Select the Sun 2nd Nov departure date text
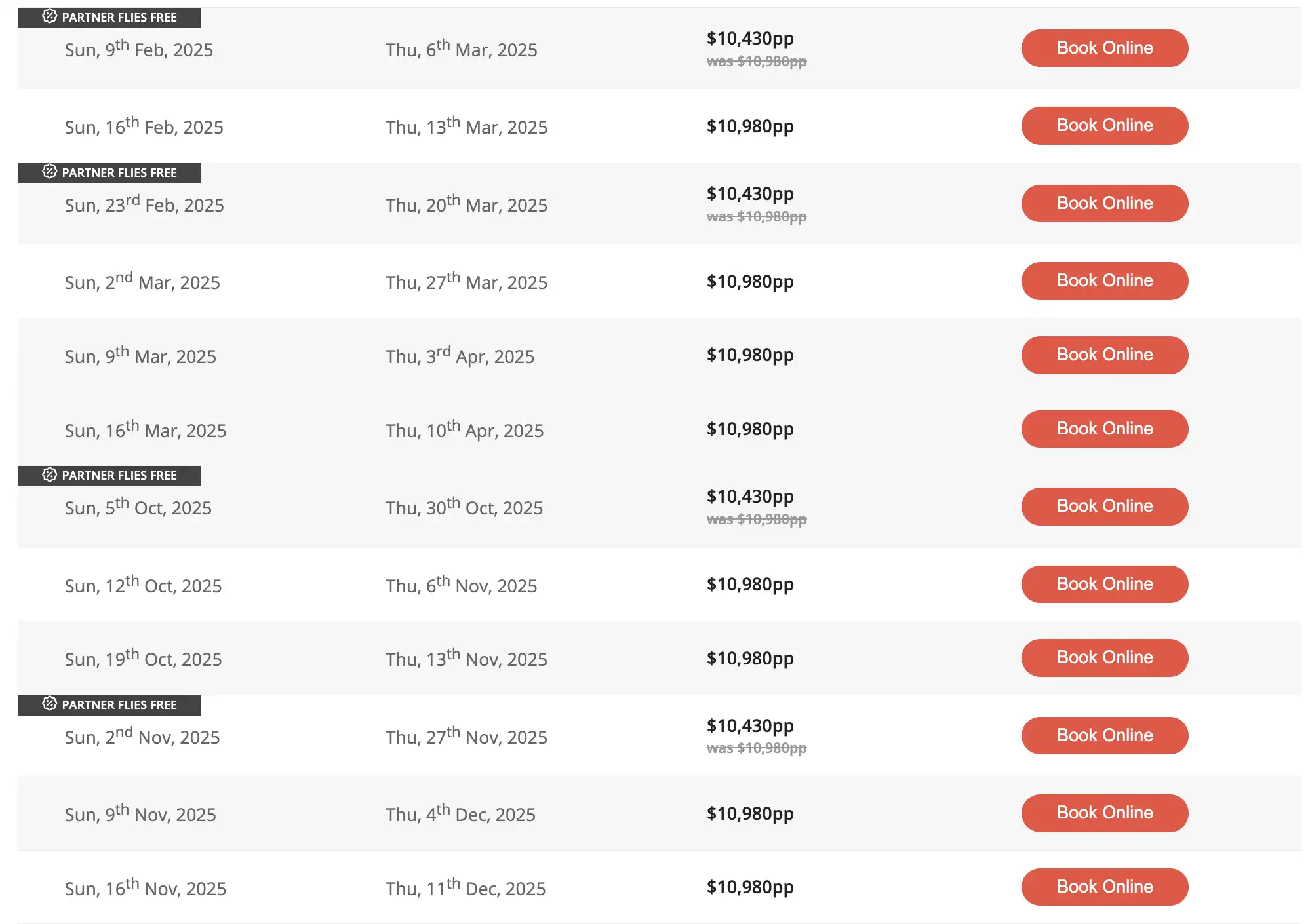This screenshot has width=1310, height=924. click(142, 737)
